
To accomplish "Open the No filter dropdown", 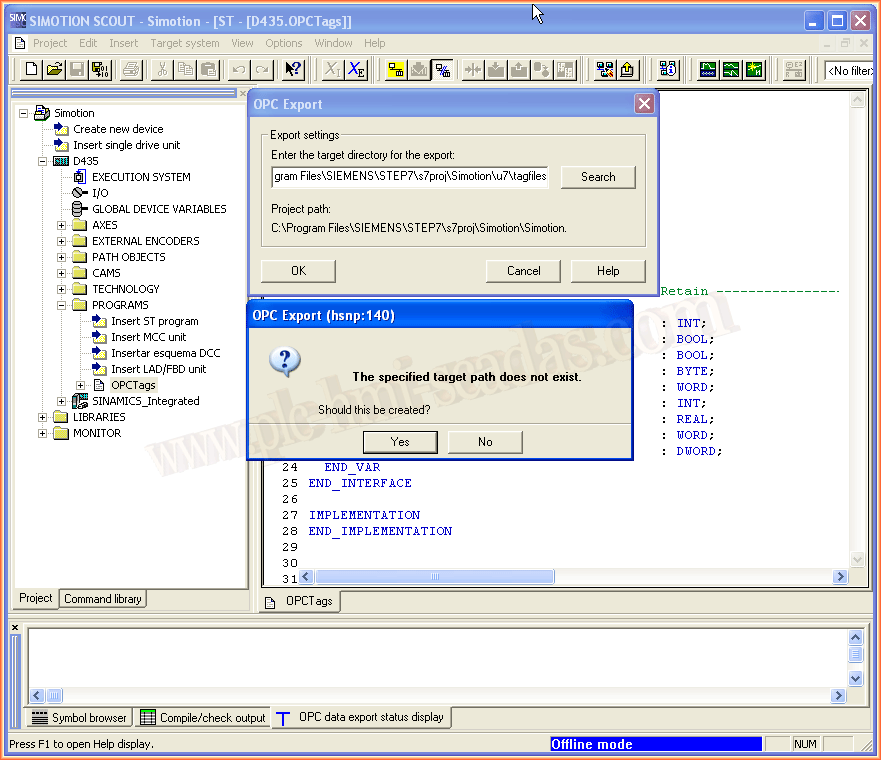I will 848,70.
